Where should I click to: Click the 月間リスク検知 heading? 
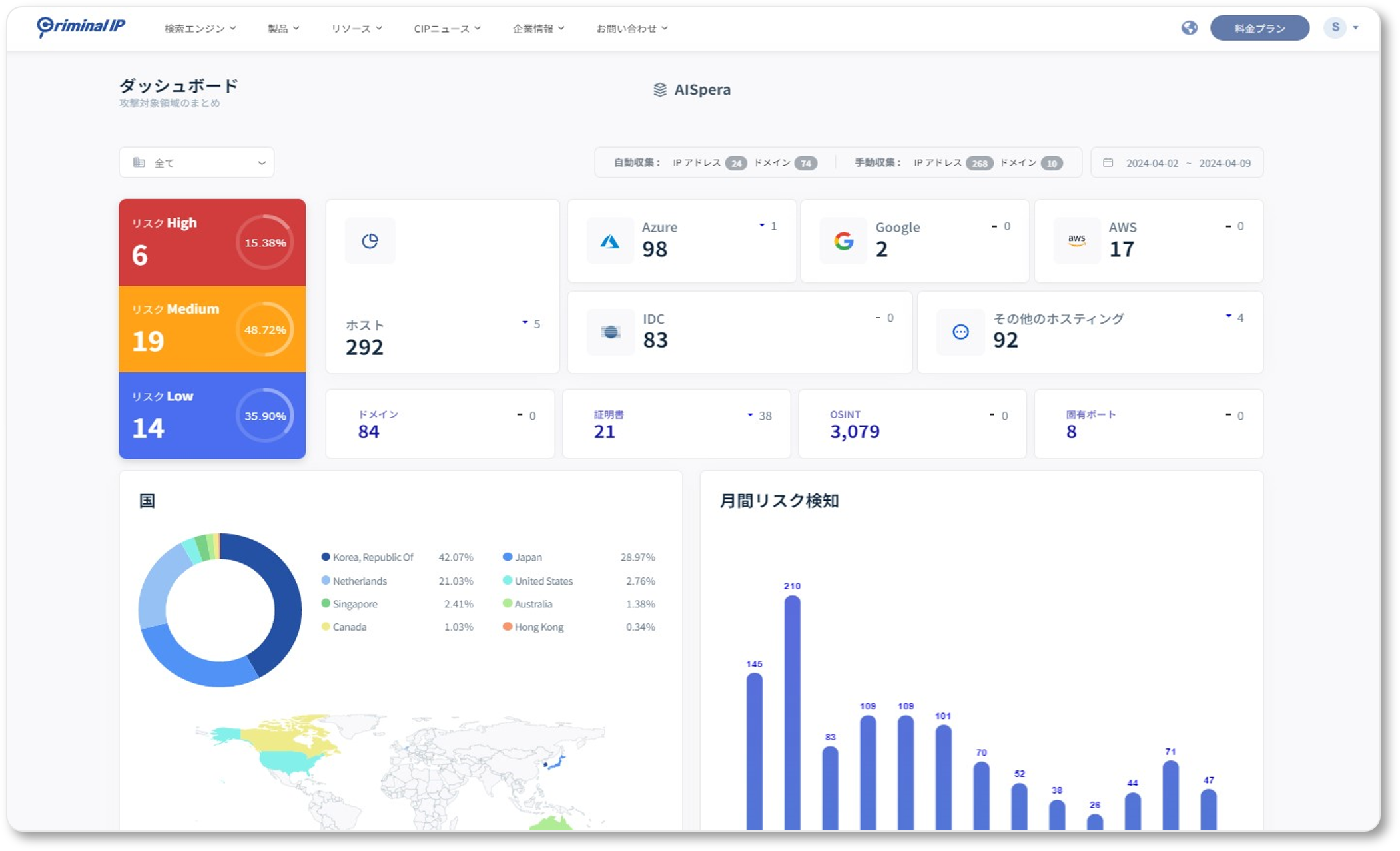(779, 501)
